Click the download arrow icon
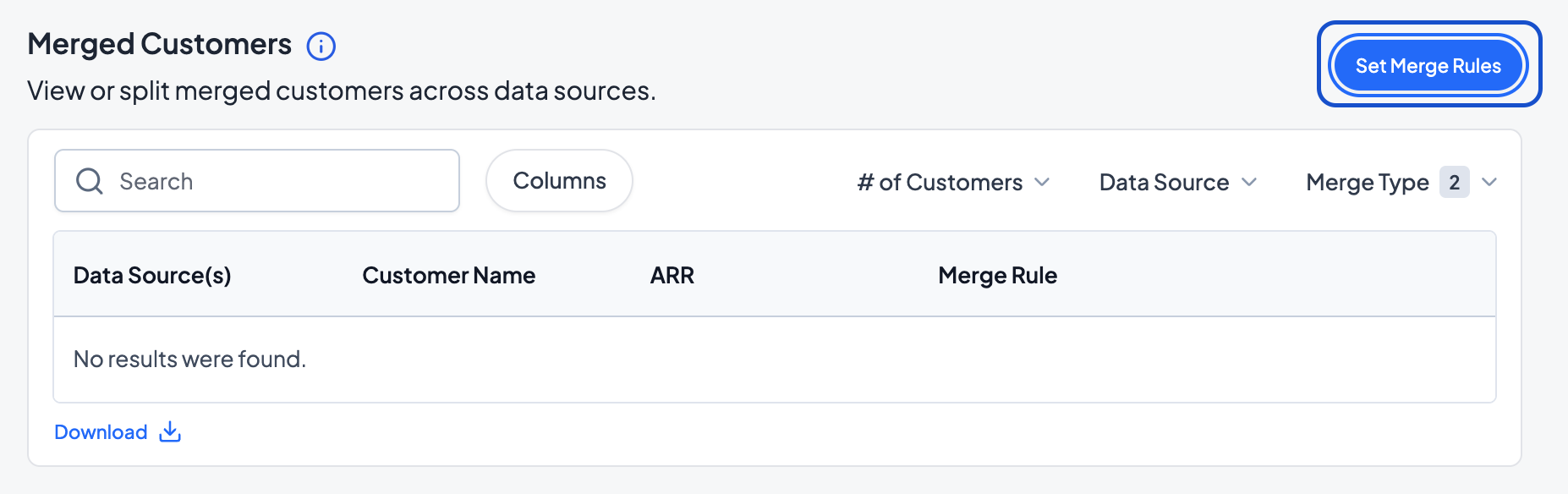 (x=170, y=432)
